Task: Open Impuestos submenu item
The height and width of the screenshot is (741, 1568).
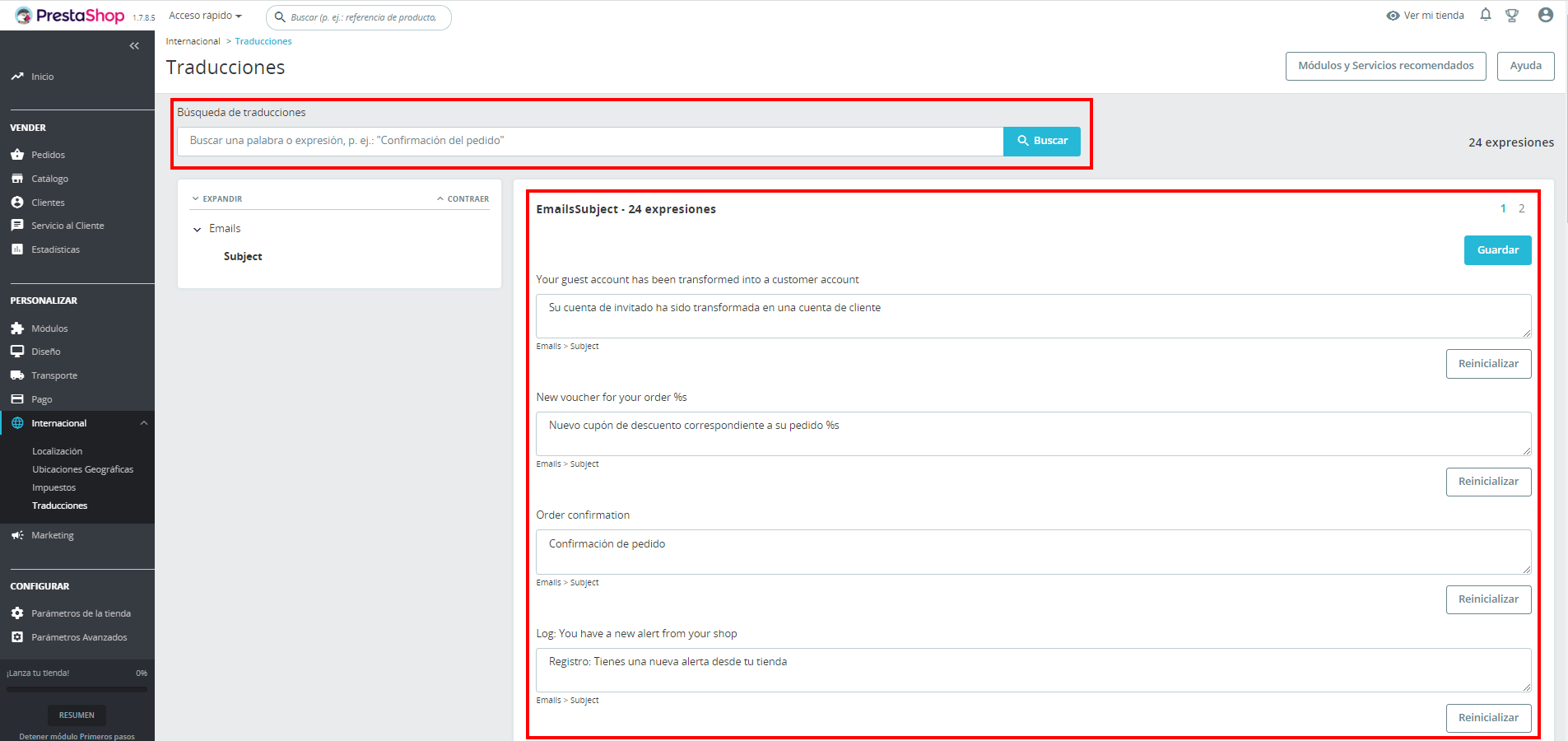Action: 54,487
